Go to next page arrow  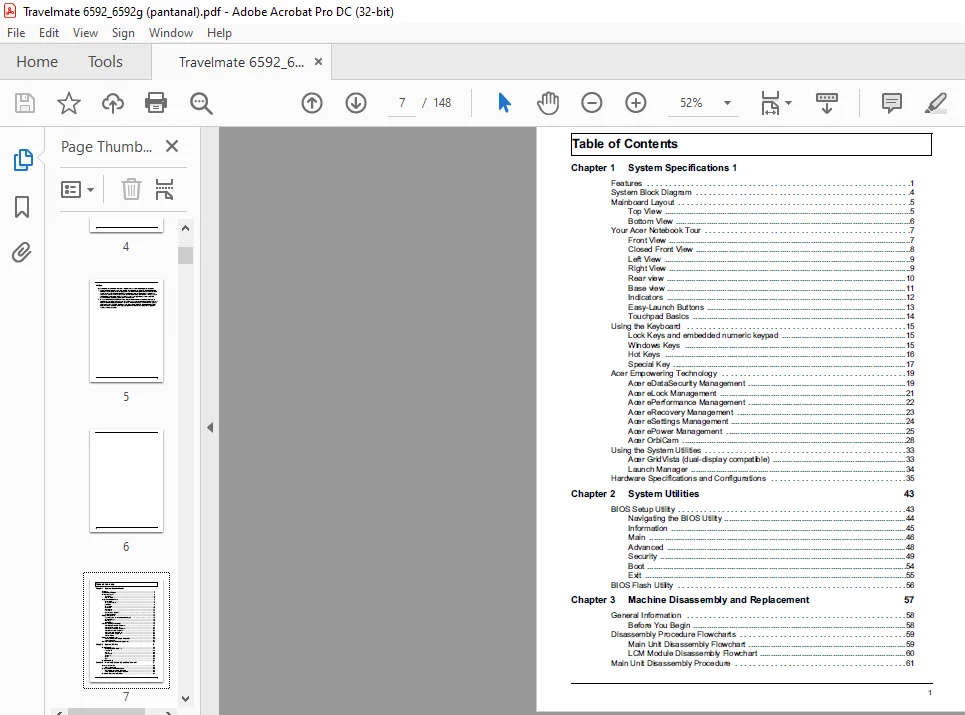click(x=356, y=103)
